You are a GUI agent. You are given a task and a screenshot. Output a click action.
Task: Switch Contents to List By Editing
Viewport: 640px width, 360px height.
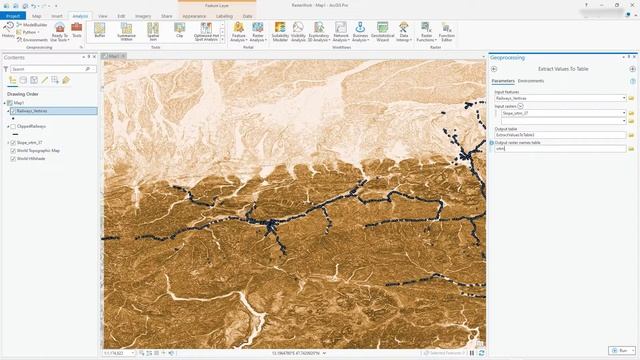tap(44, 80)
